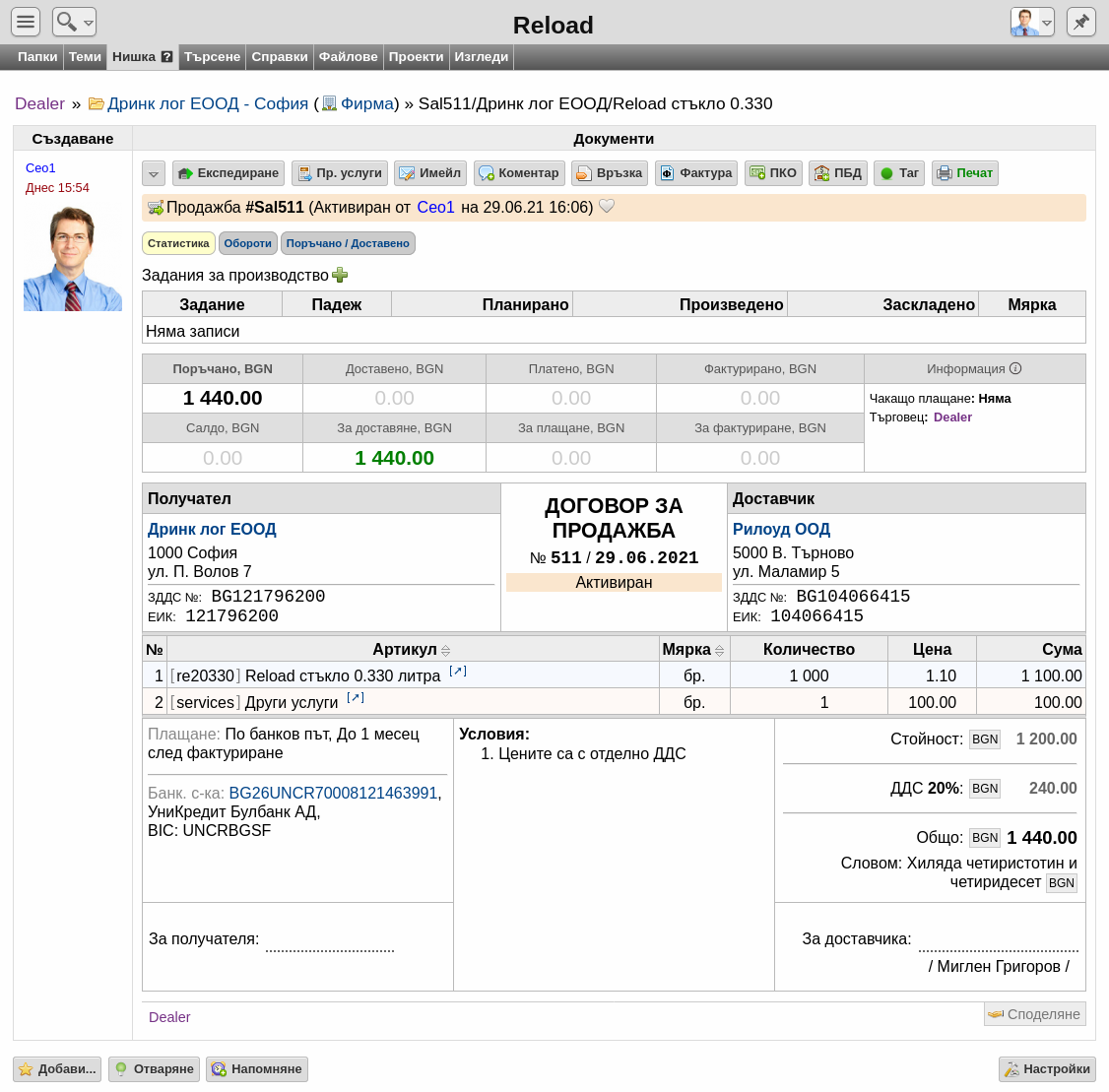Open the search magnifier dropdown
This screenshot has width=1109, height=1092.
tap(74, 22)
